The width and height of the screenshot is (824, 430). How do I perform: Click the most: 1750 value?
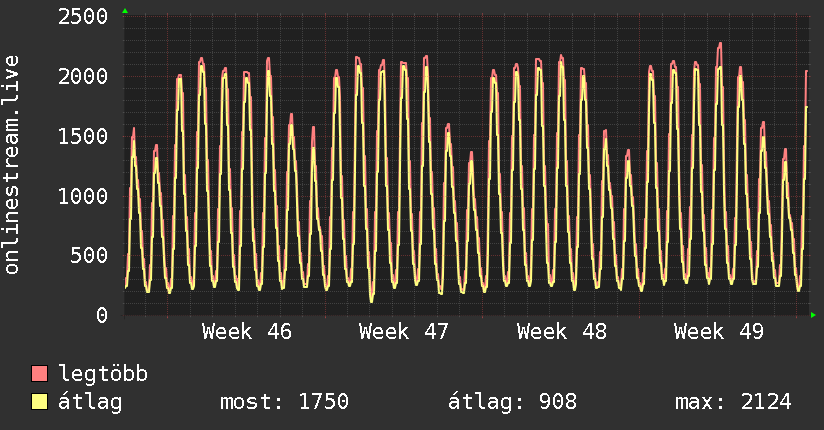pyautogui.click(x=284, y=402)
